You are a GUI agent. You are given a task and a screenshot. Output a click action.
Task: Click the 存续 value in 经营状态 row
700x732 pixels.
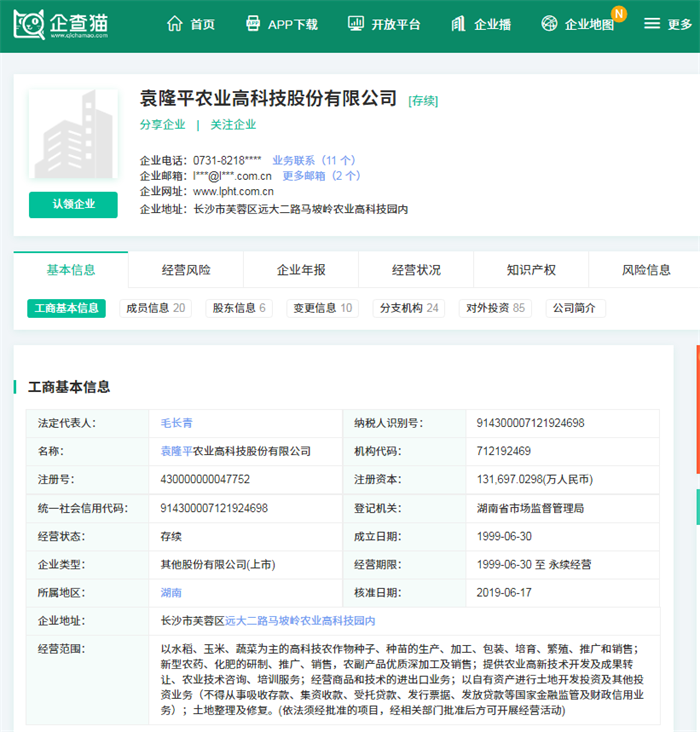[x=171, y=536]
